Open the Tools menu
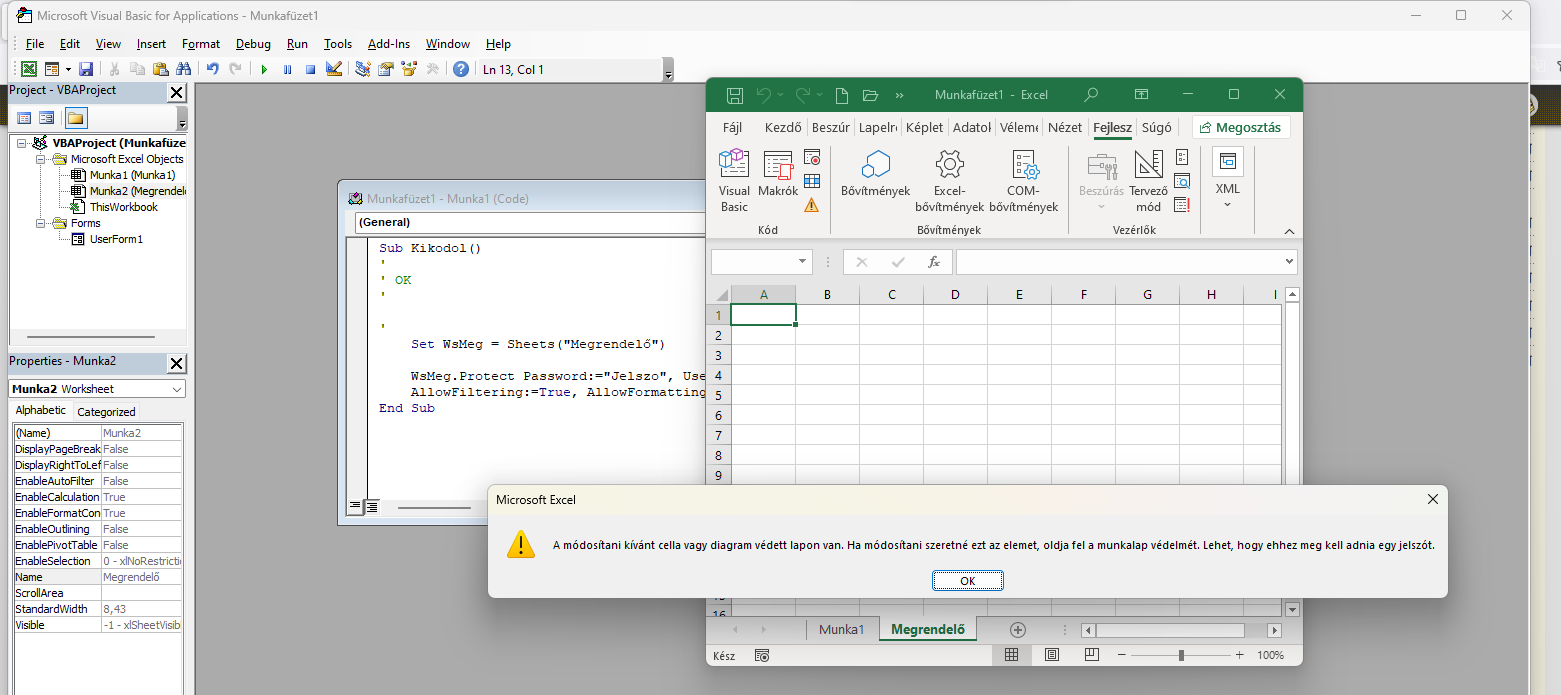The height and width of the screenshot is (695, 1561). (x=338, y=44)
